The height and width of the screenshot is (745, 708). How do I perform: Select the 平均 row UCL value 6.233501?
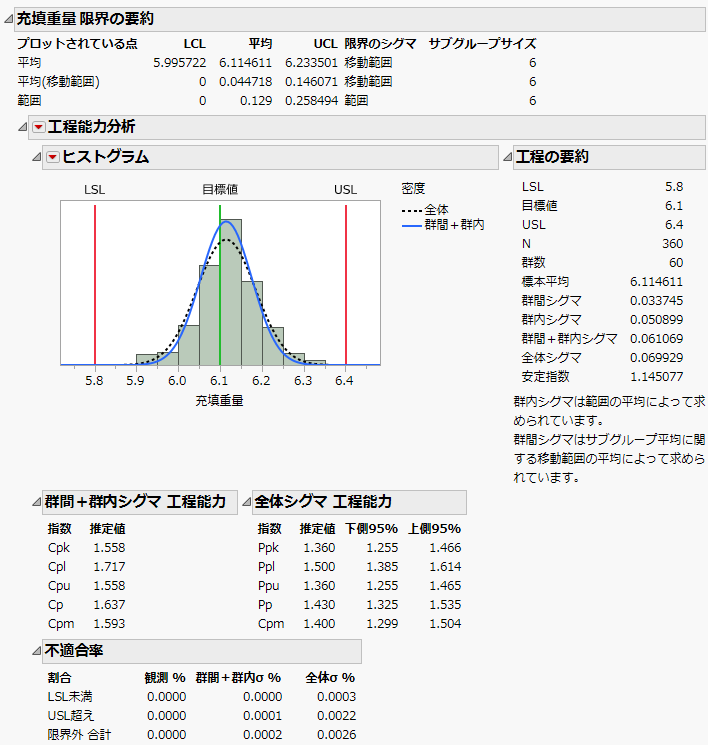tap(311, 63)
